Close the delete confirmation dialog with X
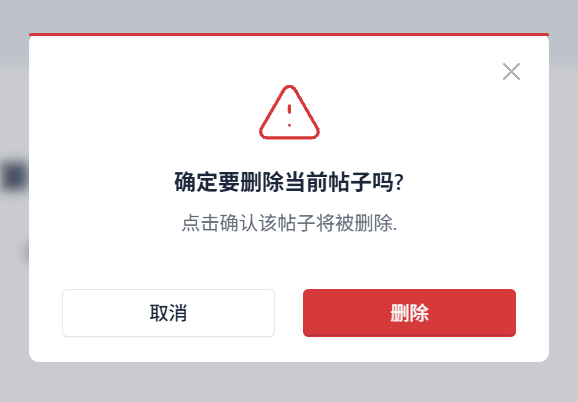The image size is (578, 402). 511,71
